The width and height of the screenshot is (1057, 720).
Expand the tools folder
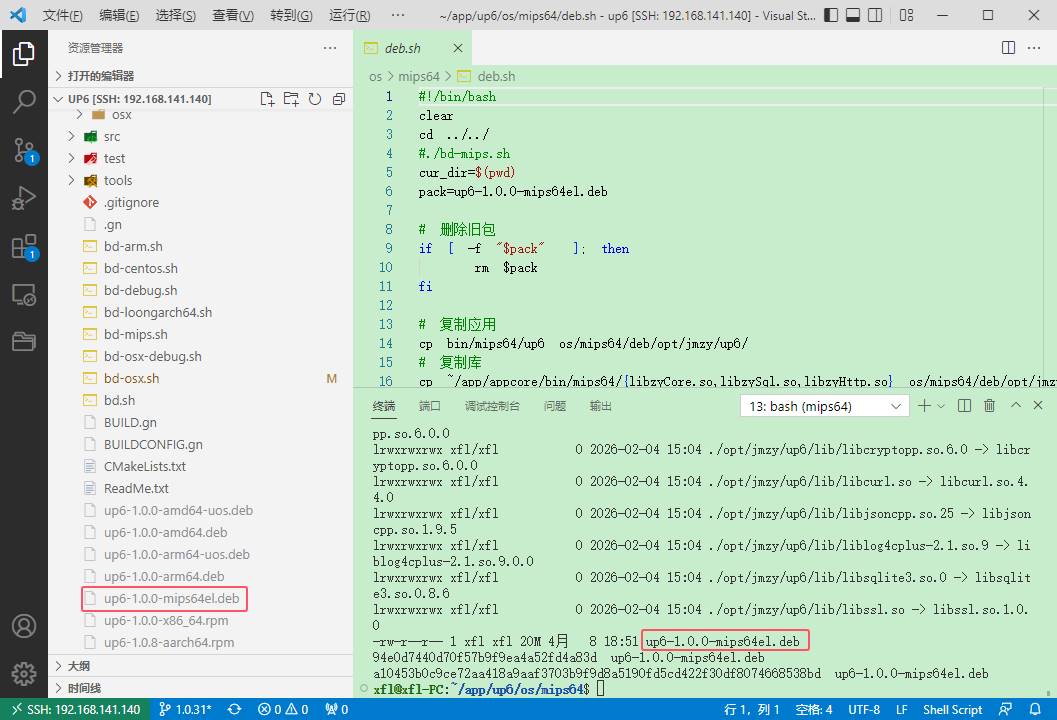(x=71, y=180)
